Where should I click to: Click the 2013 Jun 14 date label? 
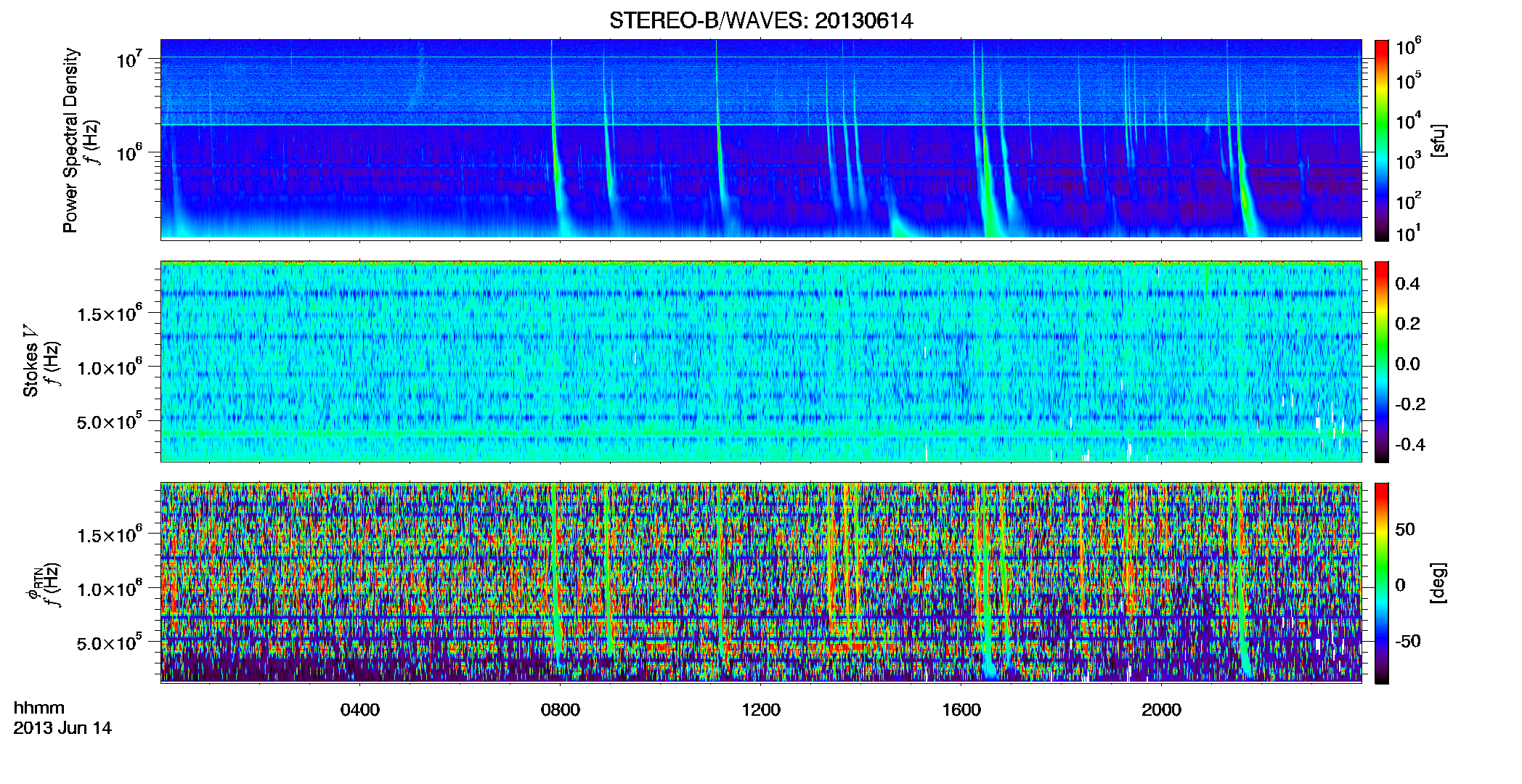point(62,728)
